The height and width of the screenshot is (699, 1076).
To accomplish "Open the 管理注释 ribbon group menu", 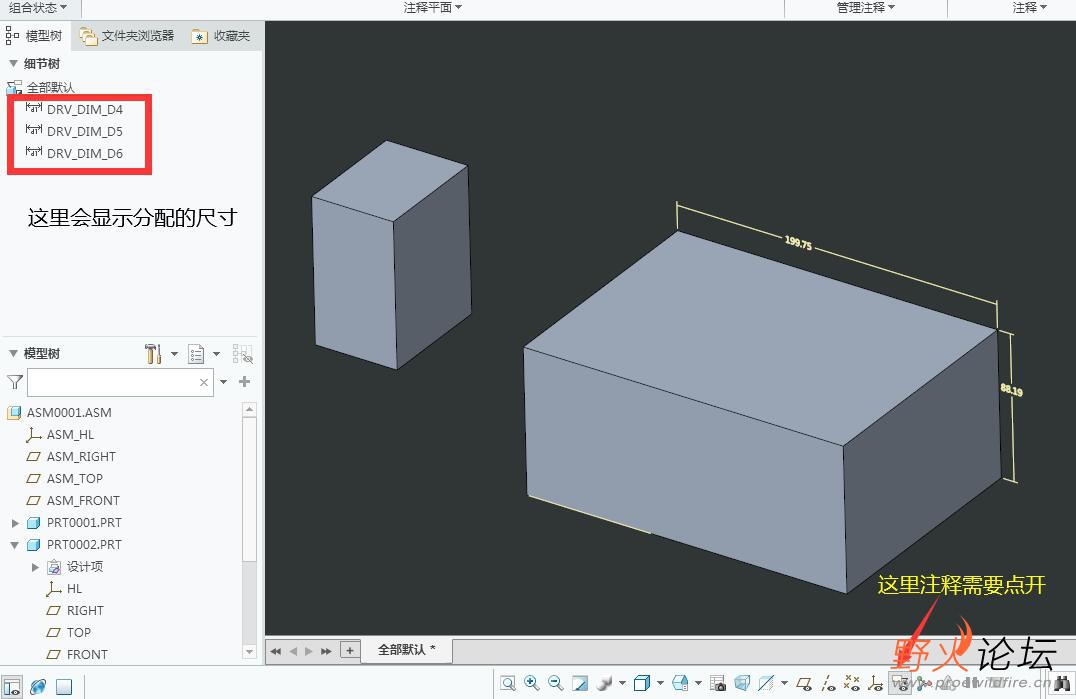I will click(865, 8).
